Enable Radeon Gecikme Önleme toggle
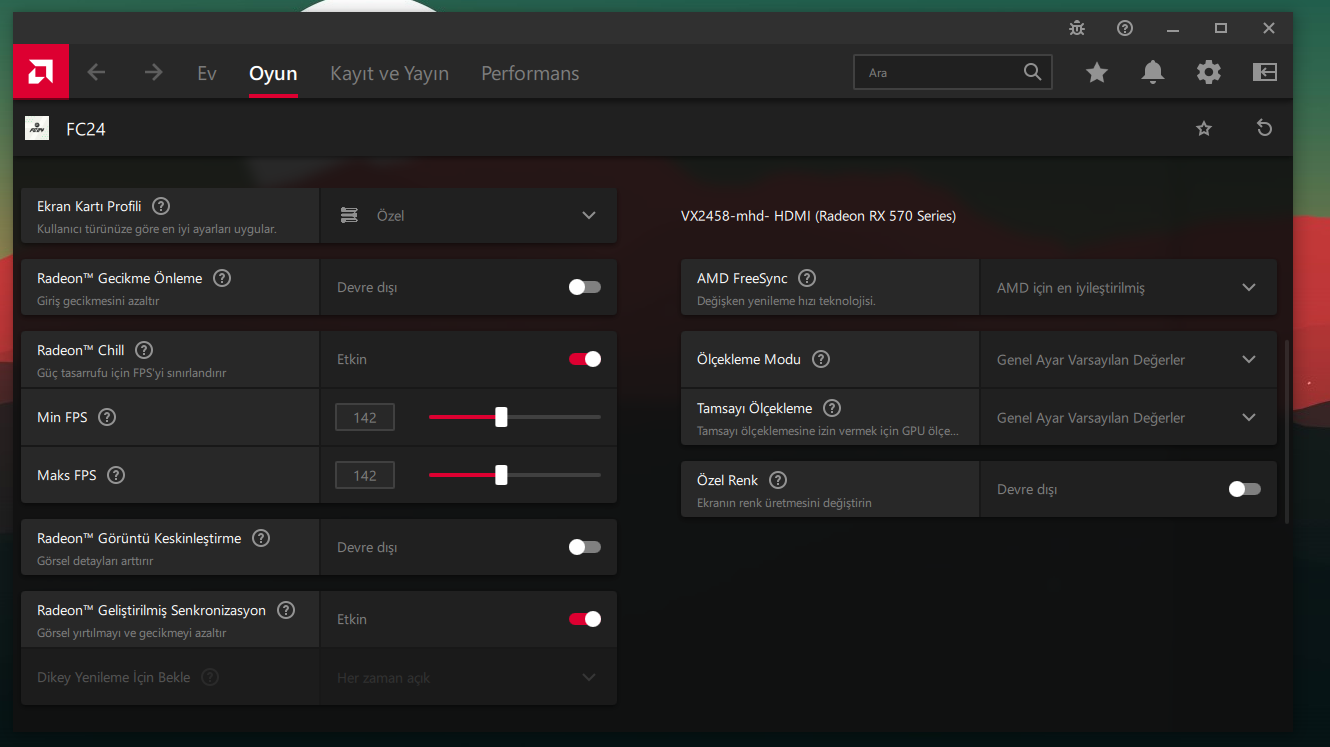This screenshot has width=1330, height=747. coord(585,287)
